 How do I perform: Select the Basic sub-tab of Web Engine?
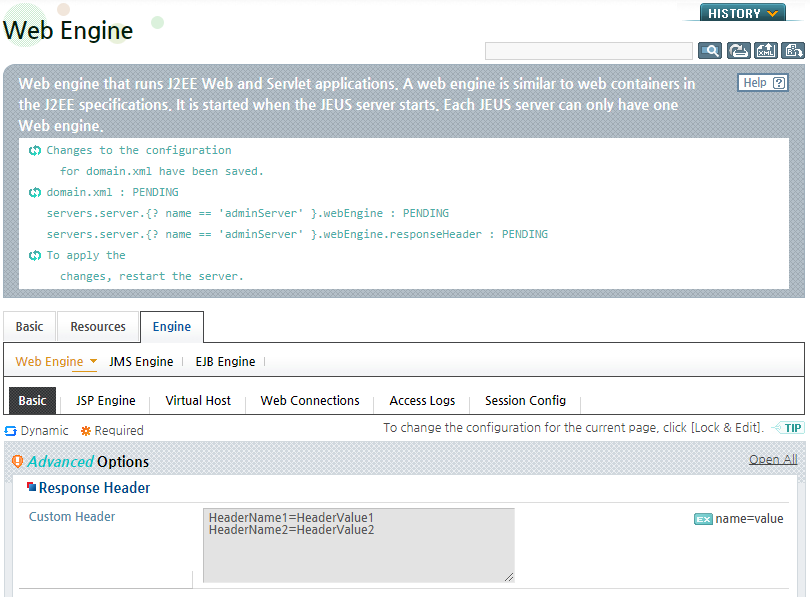pos(33,400)
